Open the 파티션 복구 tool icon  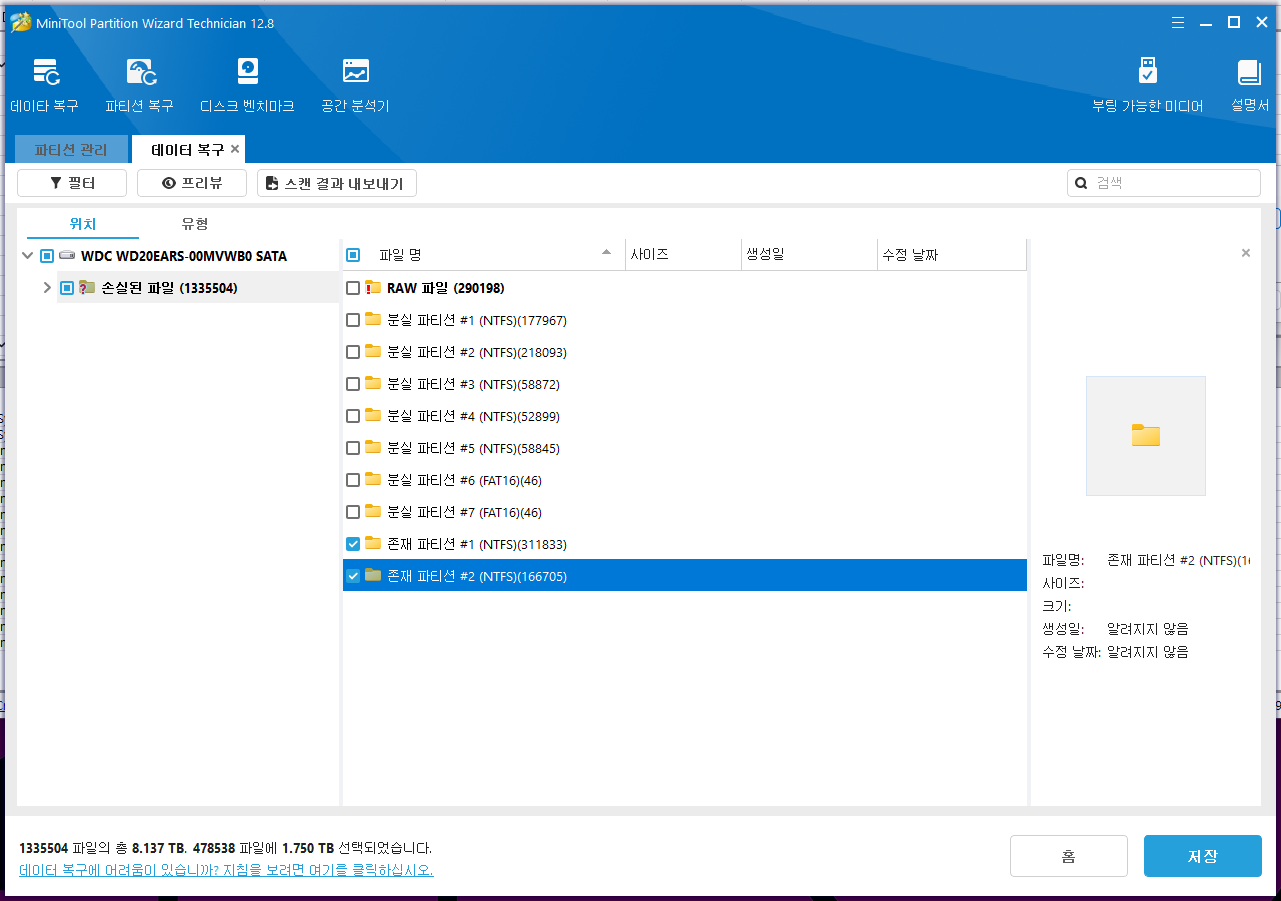140,72
